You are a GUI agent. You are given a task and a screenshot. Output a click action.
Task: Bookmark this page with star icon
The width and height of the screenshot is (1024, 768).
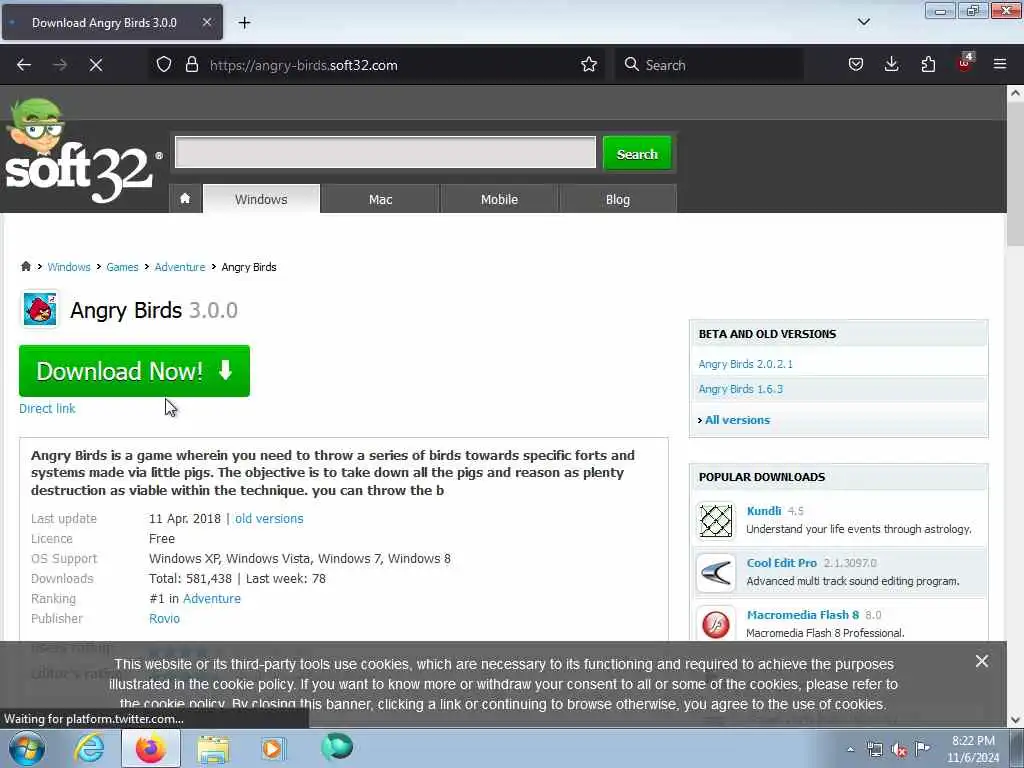pyautogui.click(x=588, y=65)
